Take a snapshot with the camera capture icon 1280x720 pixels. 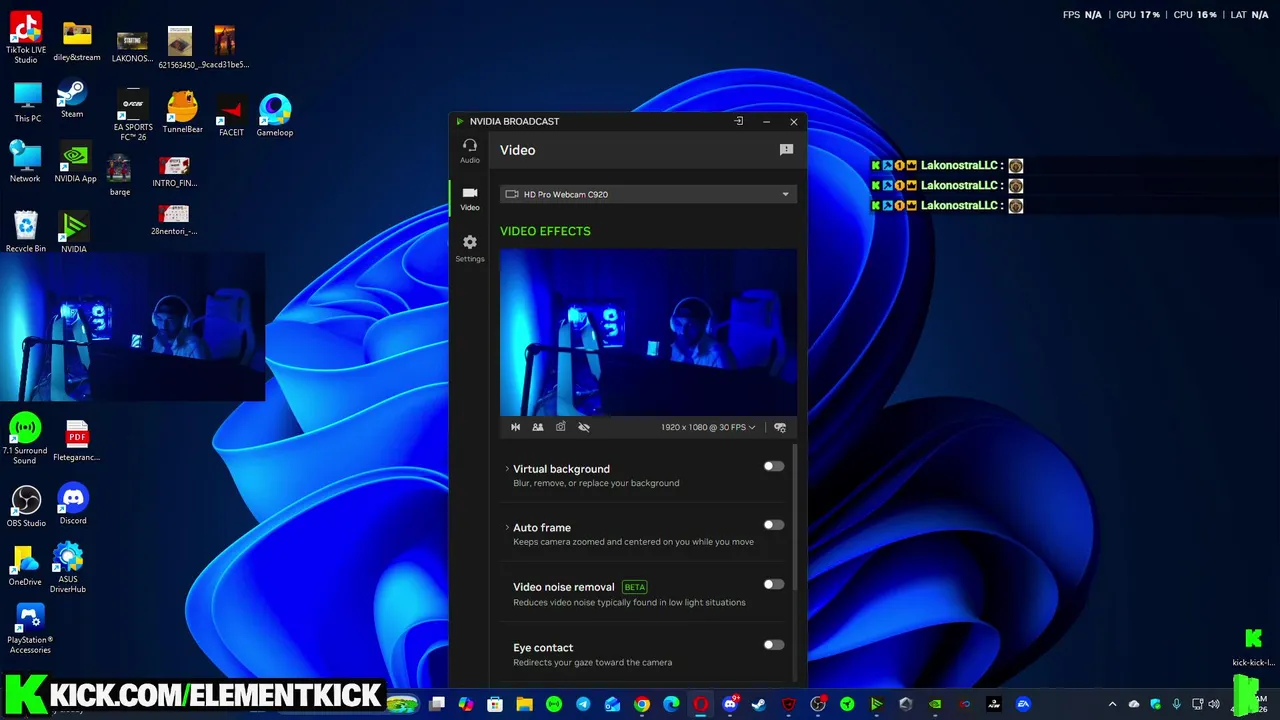pyautogui.click(x=561, y=427)
